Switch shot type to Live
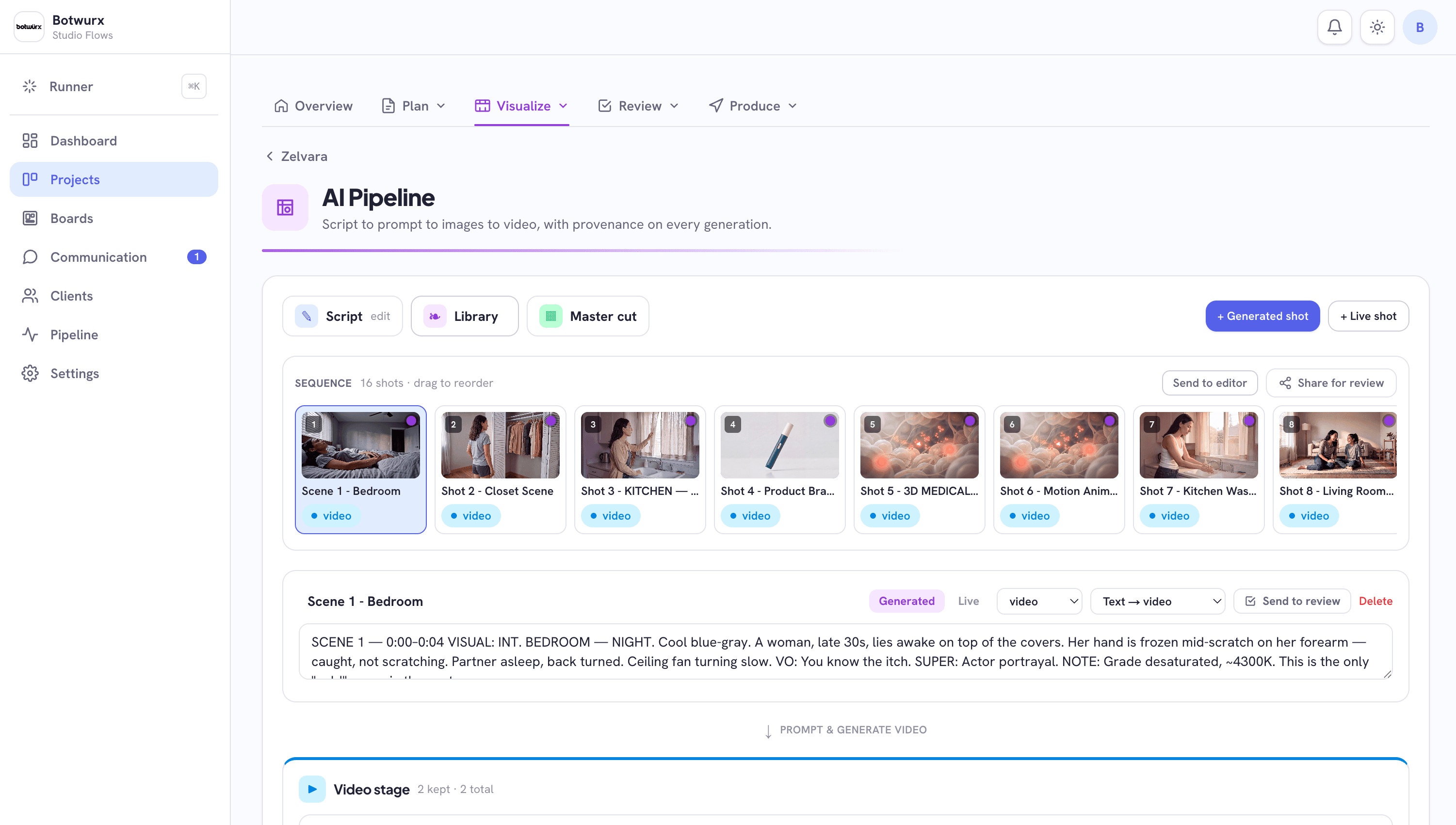Viewport: 1456px width, 825px height. (969, 601)
